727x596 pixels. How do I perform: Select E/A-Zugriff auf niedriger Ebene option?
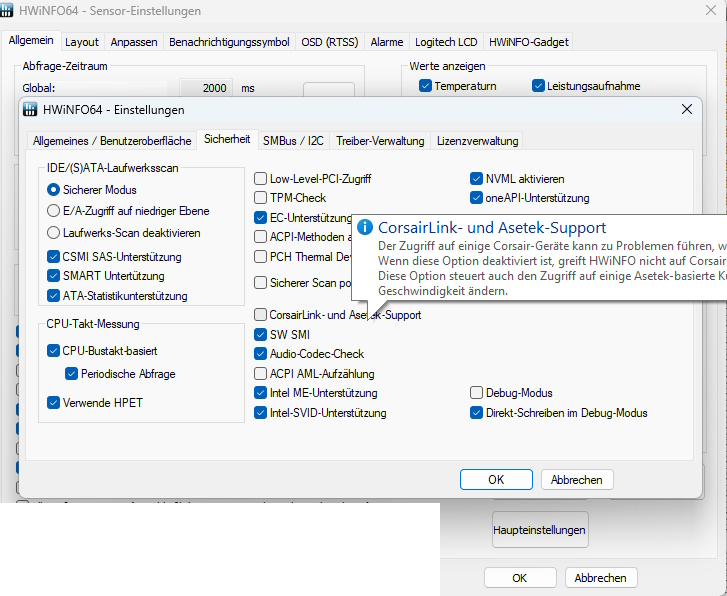[53, 211]
